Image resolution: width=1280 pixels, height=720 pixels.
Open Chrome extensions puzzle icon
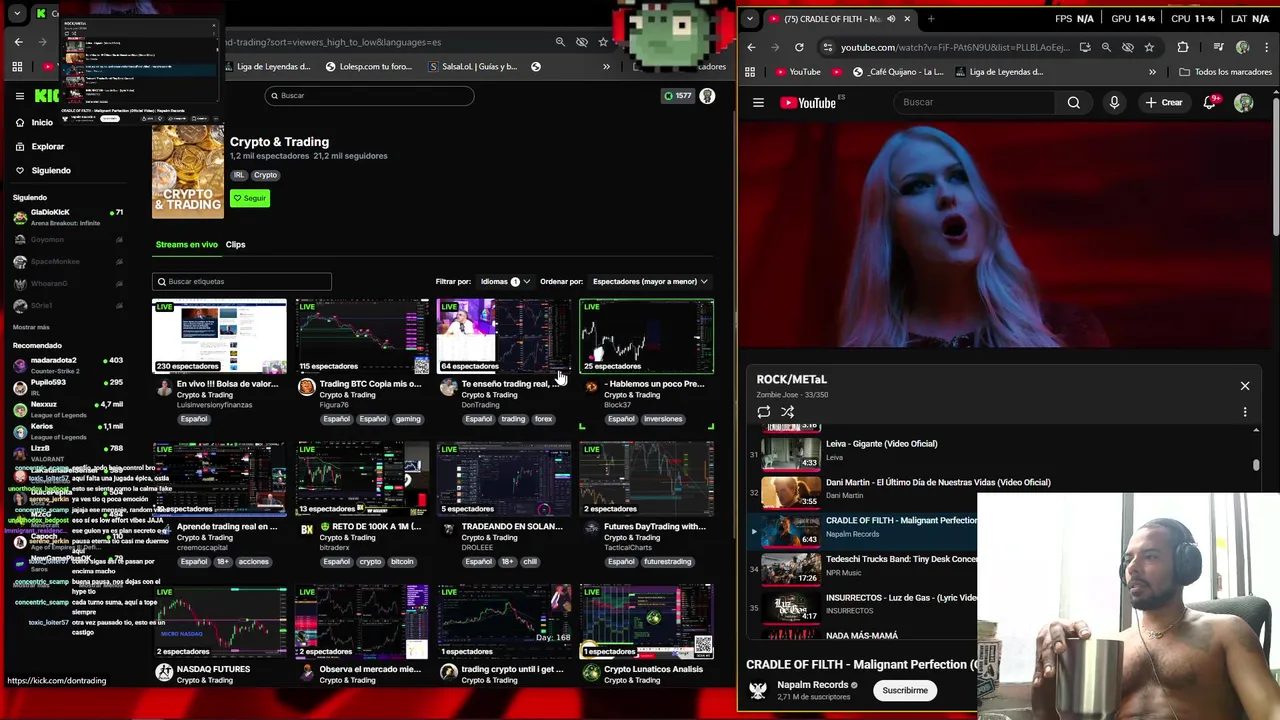click(x=1183, y=47)
